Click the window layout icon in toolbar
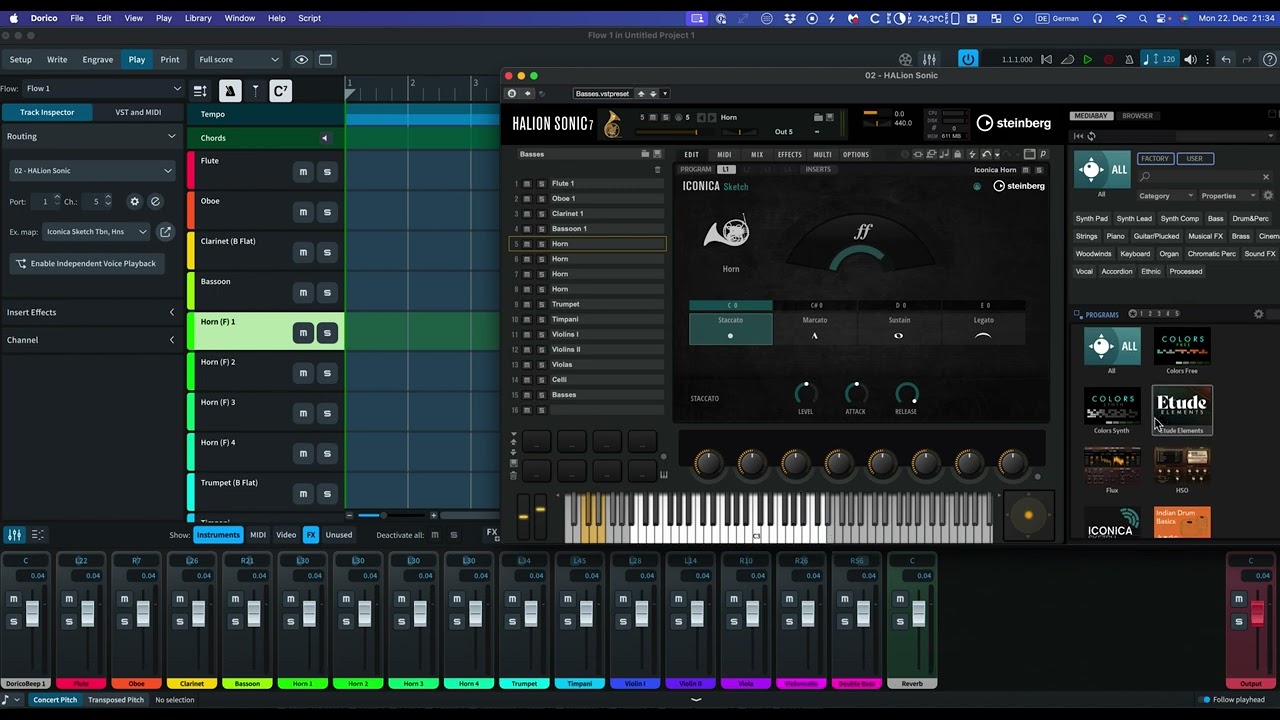The image size is (1280, 720). 325,60
